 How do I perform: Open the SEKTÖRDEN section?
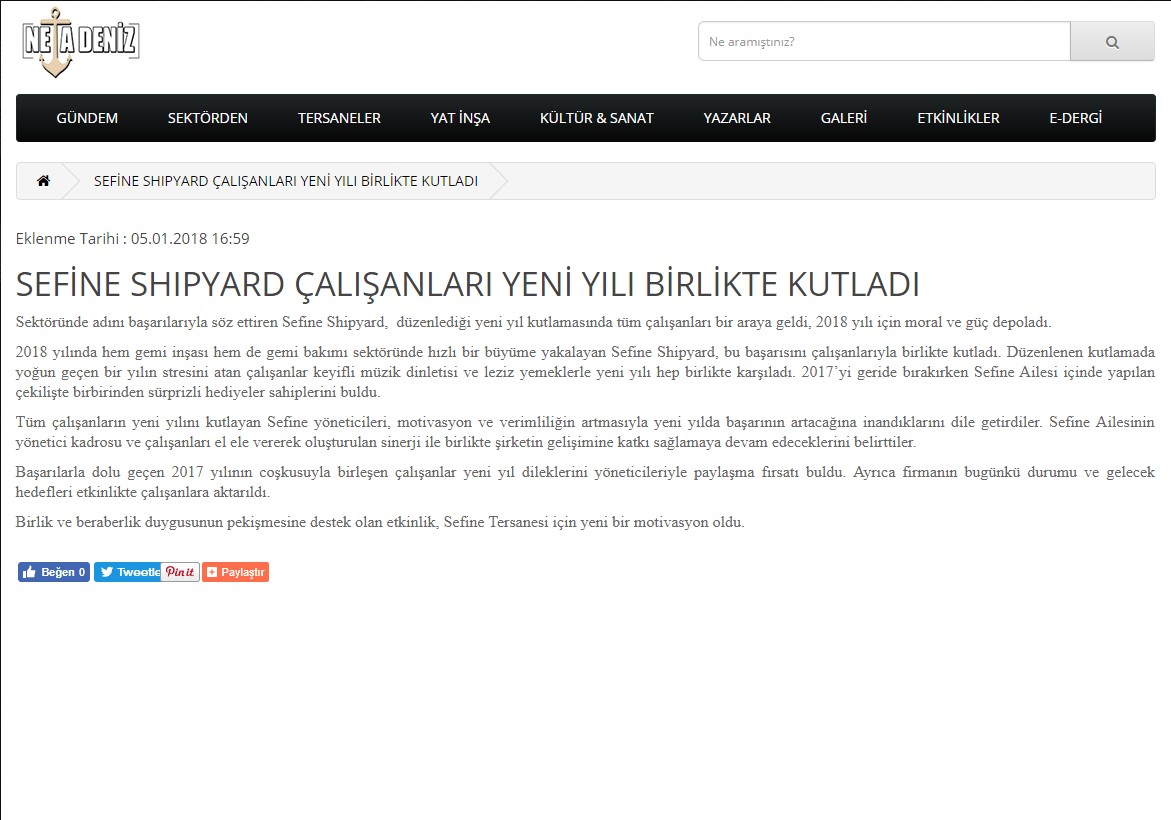pos(208,118)
